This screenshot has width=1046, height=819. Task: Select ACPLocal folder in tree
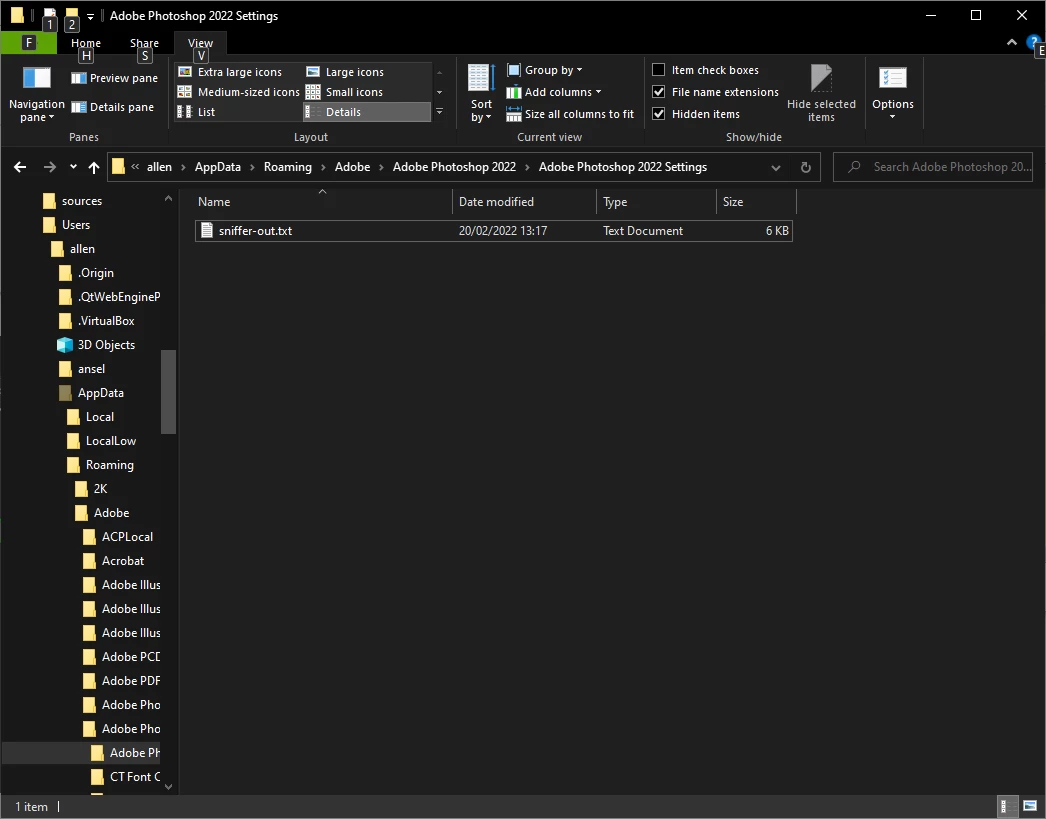tap(118, 537)
